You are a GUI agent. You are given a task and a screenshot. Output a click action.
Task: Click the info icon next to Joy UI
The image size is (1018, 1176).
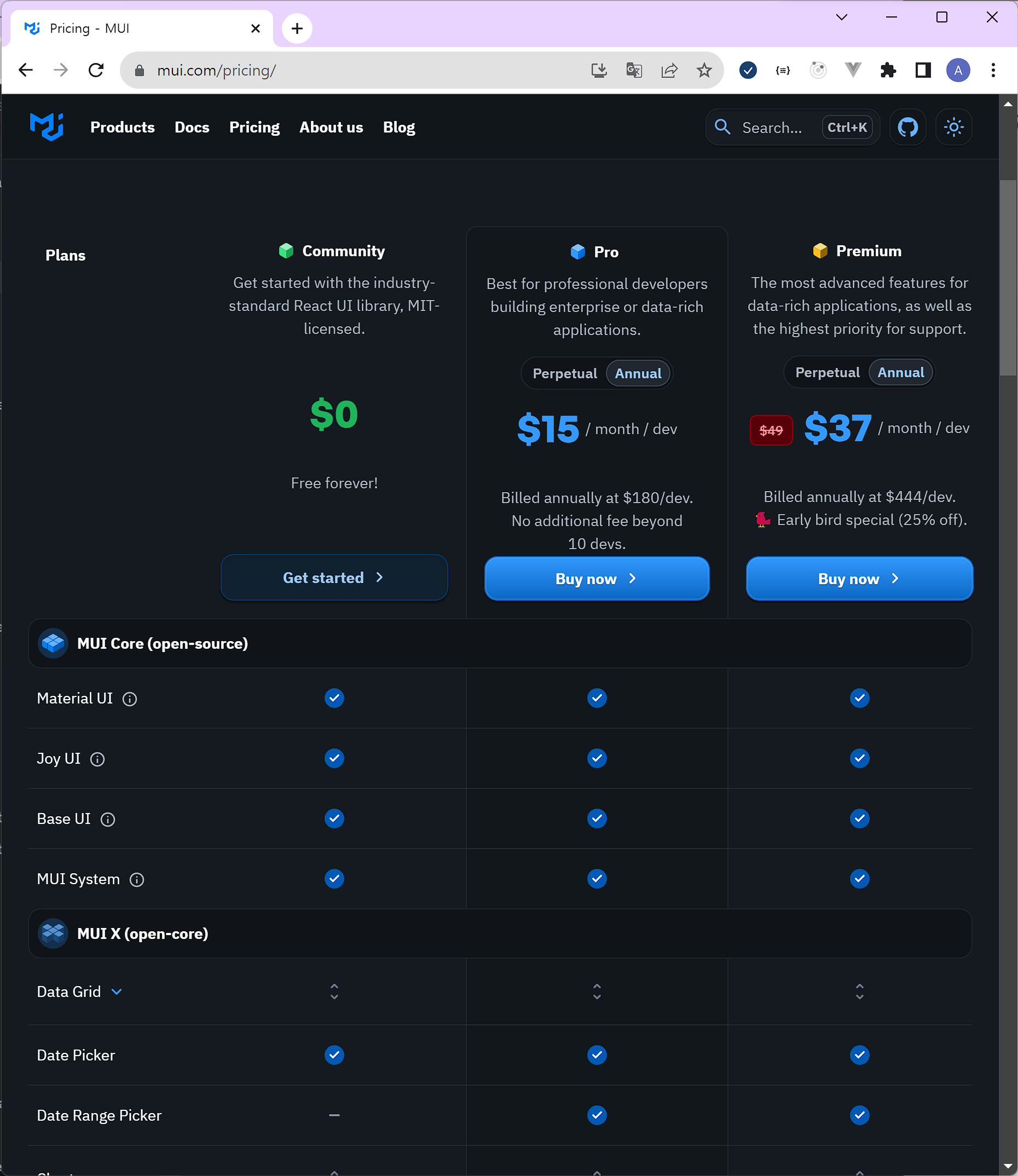point(97,759)
